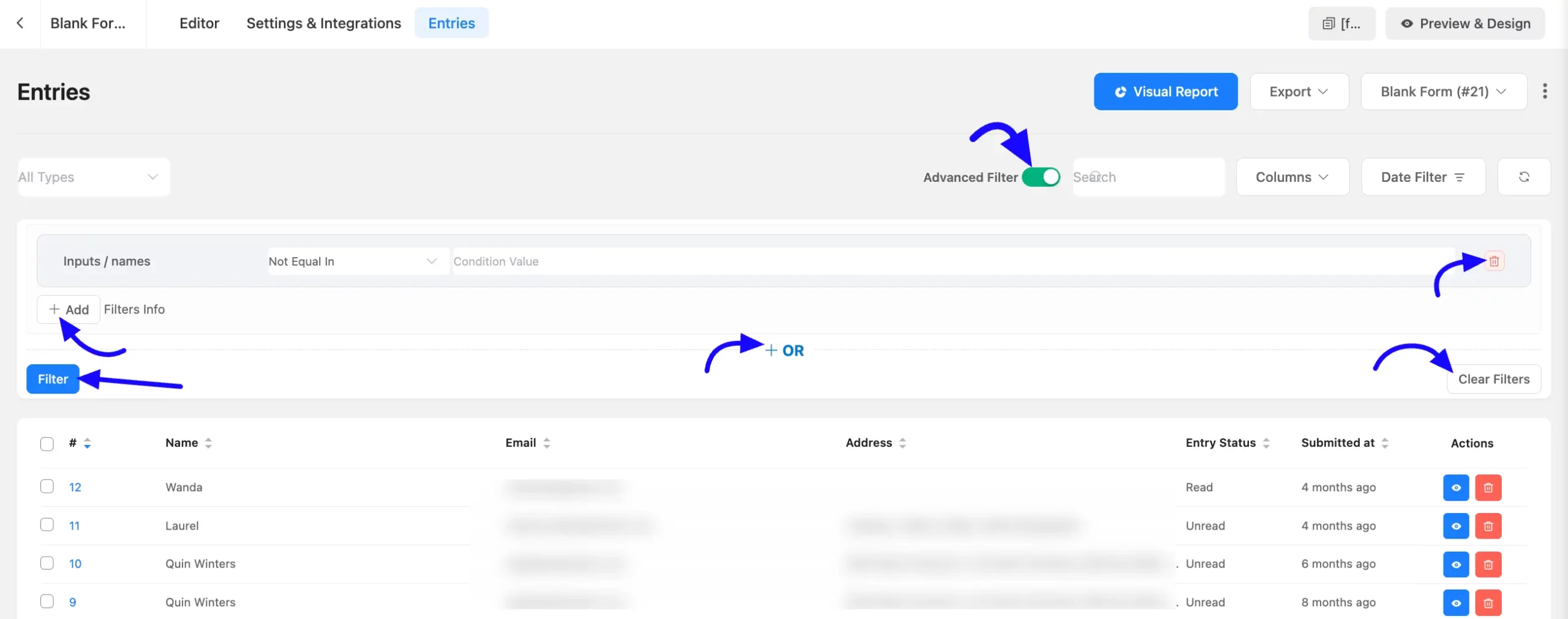This screenshot has height=619, width=1568.
Task: Select checkbox for entry 10
Action: tap(47, 563)
